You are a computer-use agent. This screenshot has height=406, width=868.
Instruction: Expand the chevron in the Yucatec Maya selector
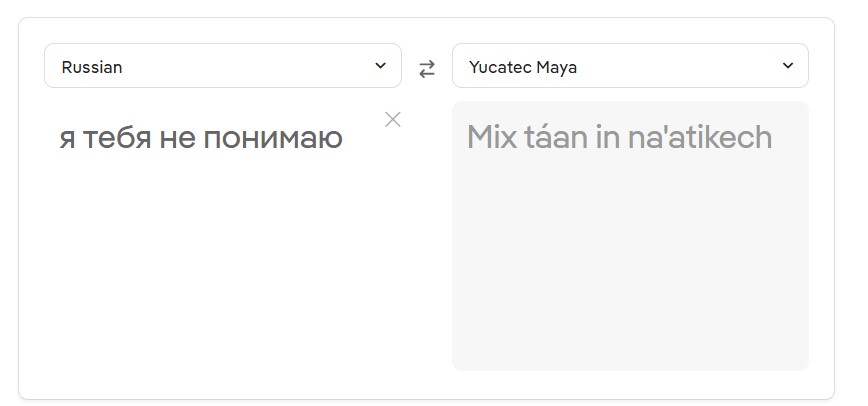787,66
